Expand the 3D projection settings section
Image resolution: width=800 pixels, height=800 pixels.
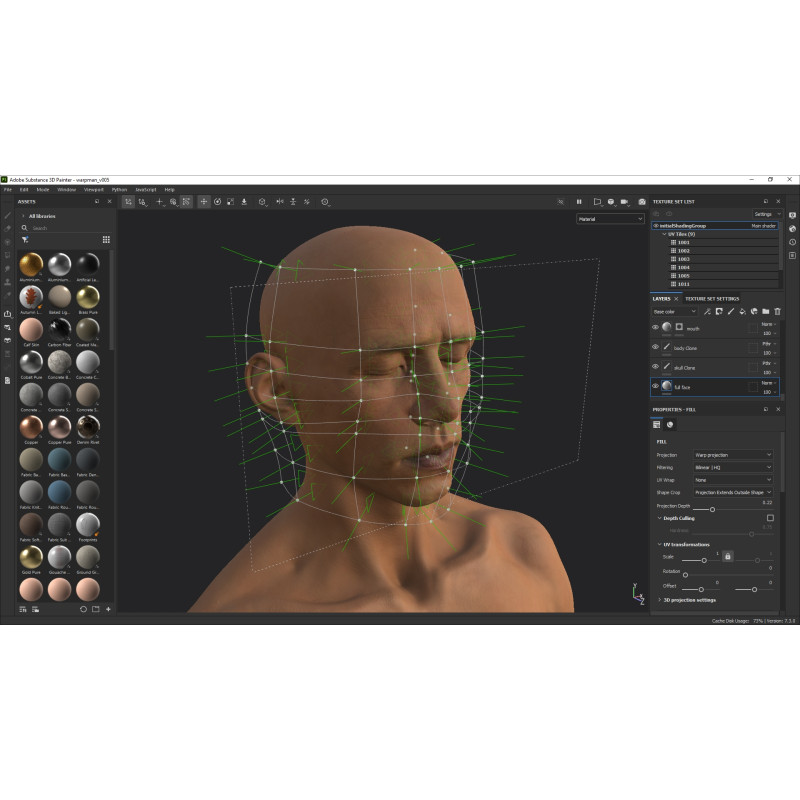tap(688, 600)
